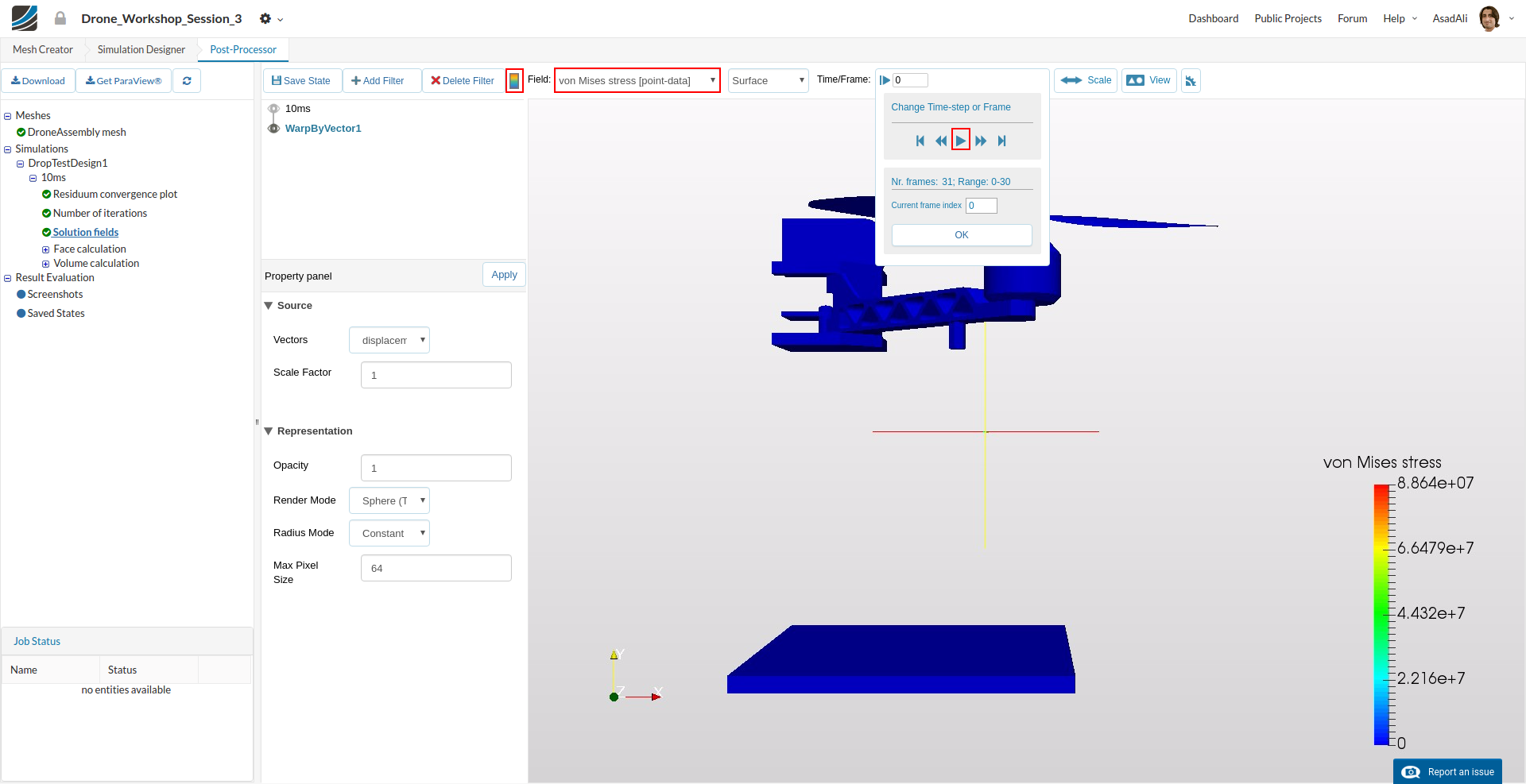Click the Scale Factor input field
Image resolution: width=1526 pixels, height=784 pixels.
(436, 375)
